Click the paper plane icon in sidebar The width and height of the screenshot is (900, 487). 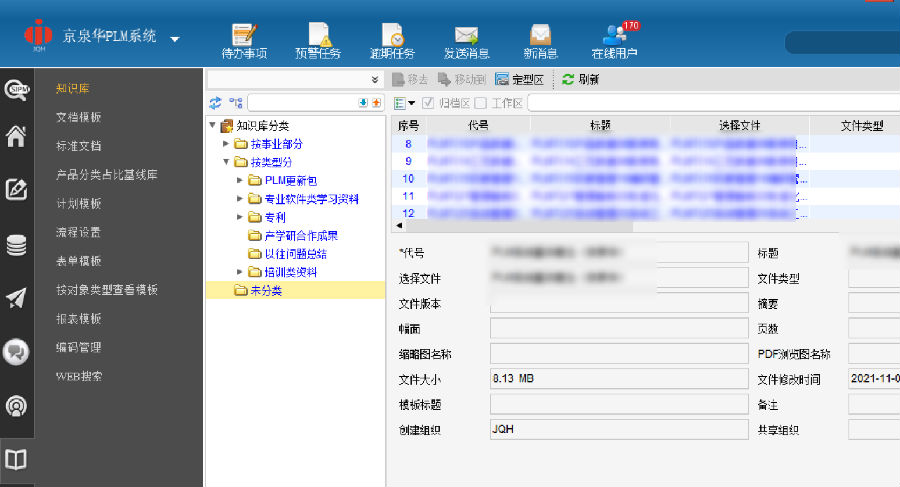click(16, 297)
